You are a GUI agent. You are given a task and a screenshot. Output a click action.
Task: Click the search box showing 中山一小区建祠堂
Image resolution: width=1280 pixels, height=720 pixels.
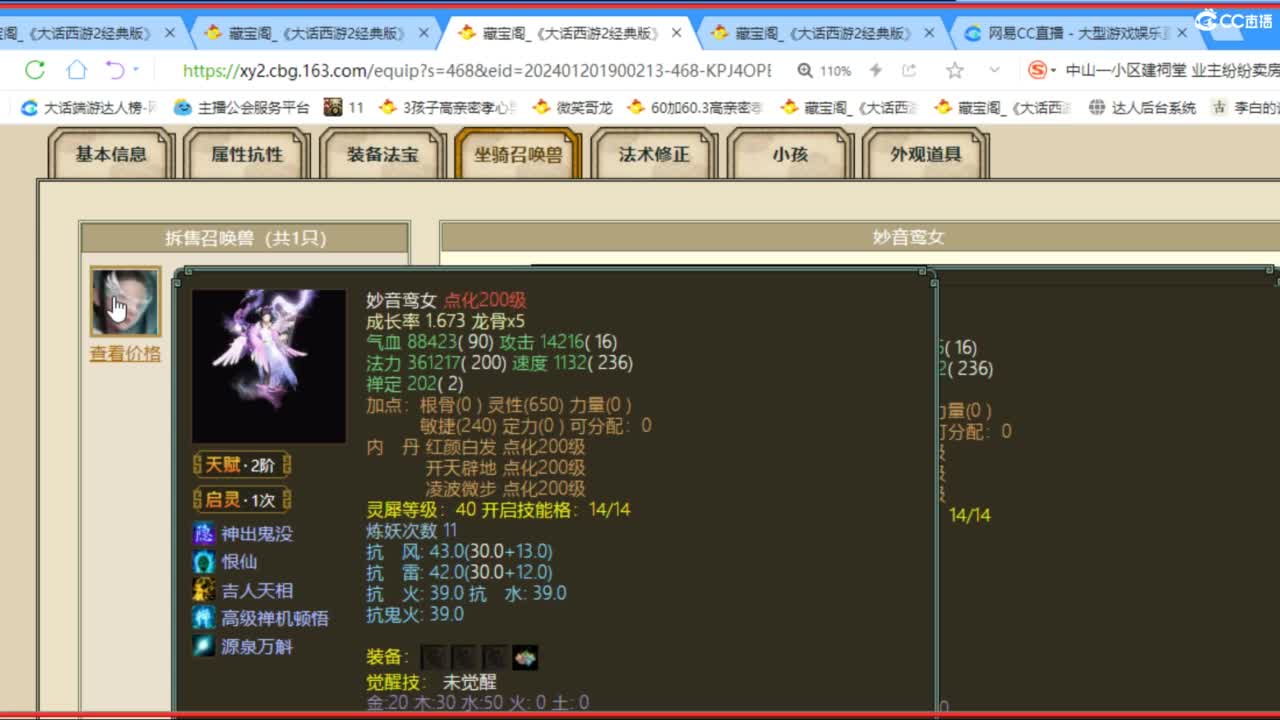[x=1172, y=71]
